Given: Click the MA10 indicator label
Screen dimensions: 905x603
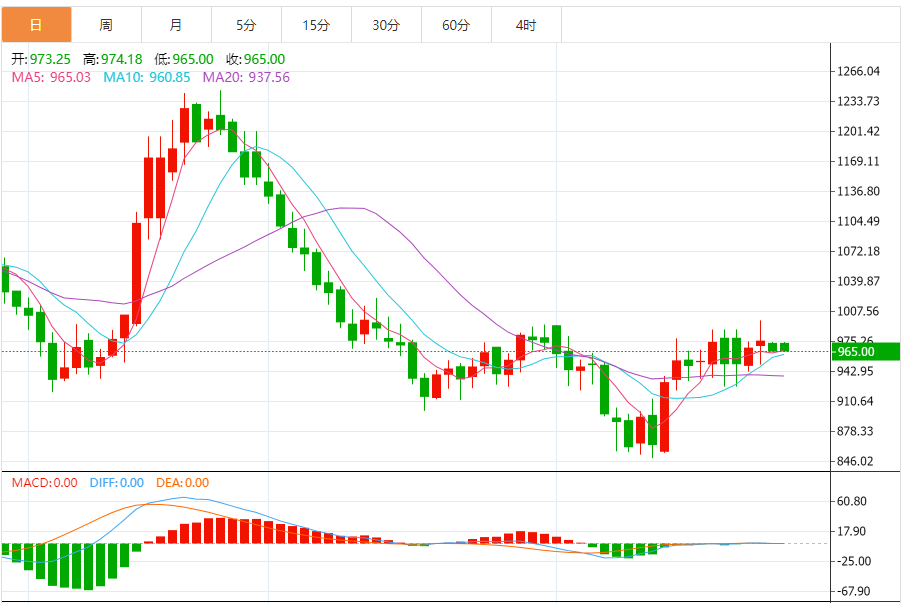Looking at the screenshot, I should tap(146, 77).
